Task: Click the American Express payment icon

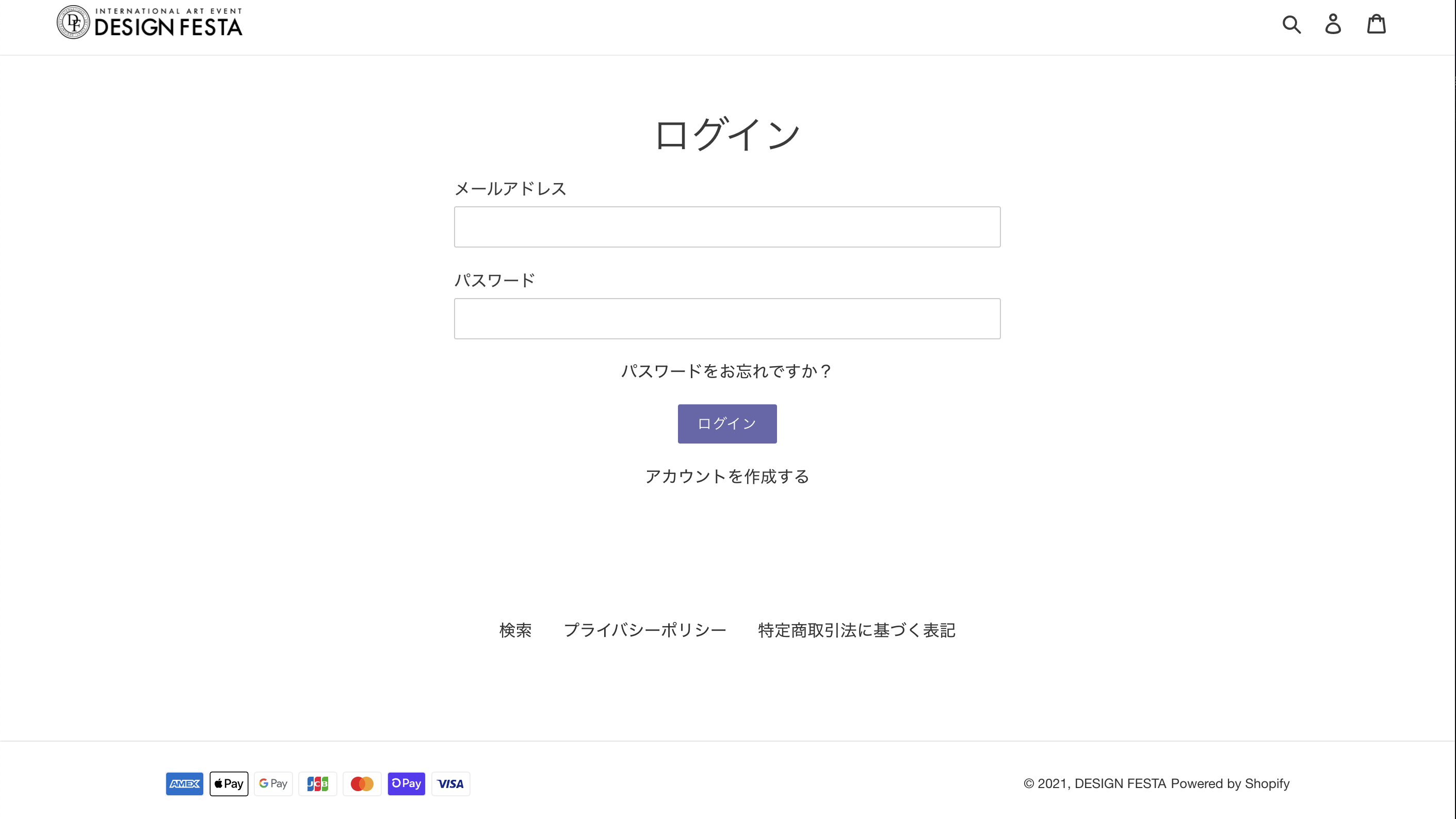Action: pos(184,783)
